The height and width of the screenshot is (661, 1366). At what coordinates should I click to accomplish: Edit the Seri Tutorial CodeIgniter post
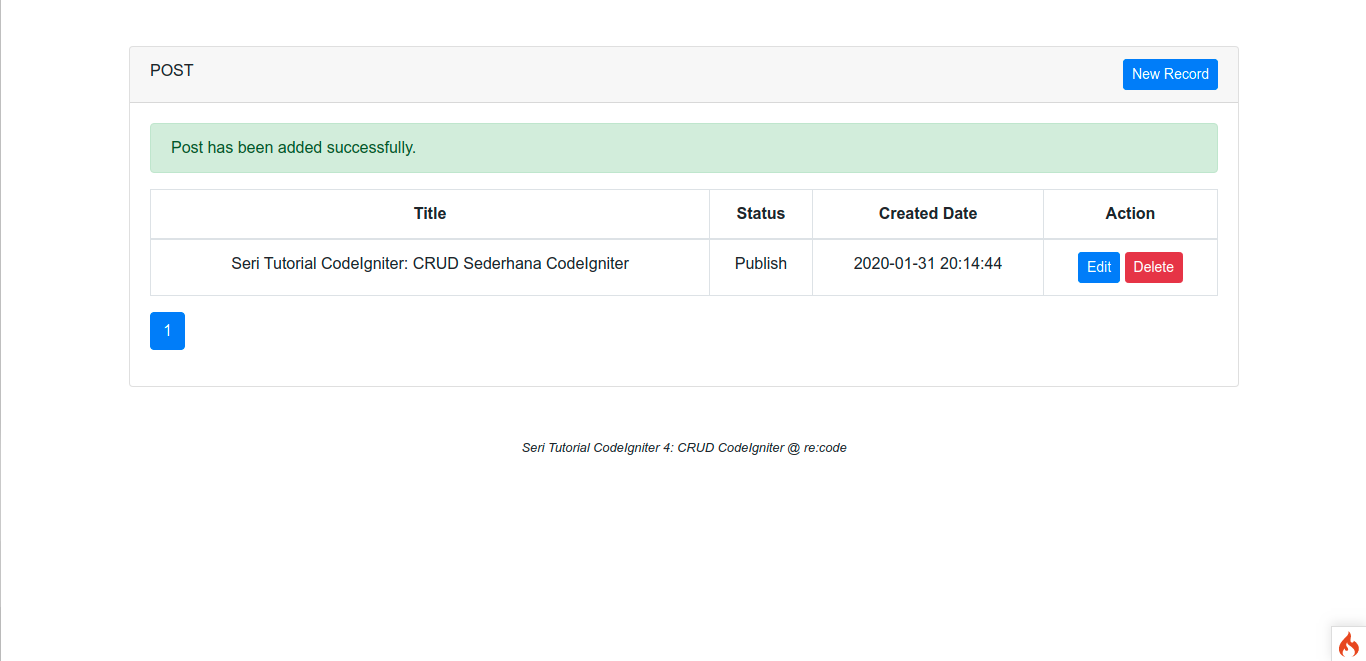pos(1098,267)
